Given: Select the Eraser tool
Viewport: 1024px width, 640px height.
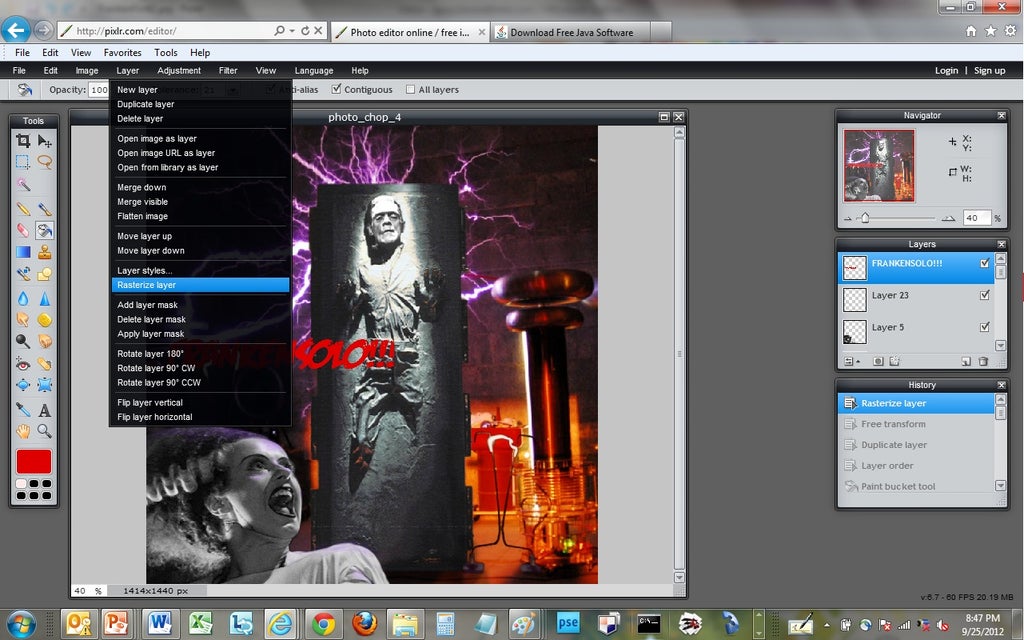Looking at the screenshot, I should (x=23, y=230).
